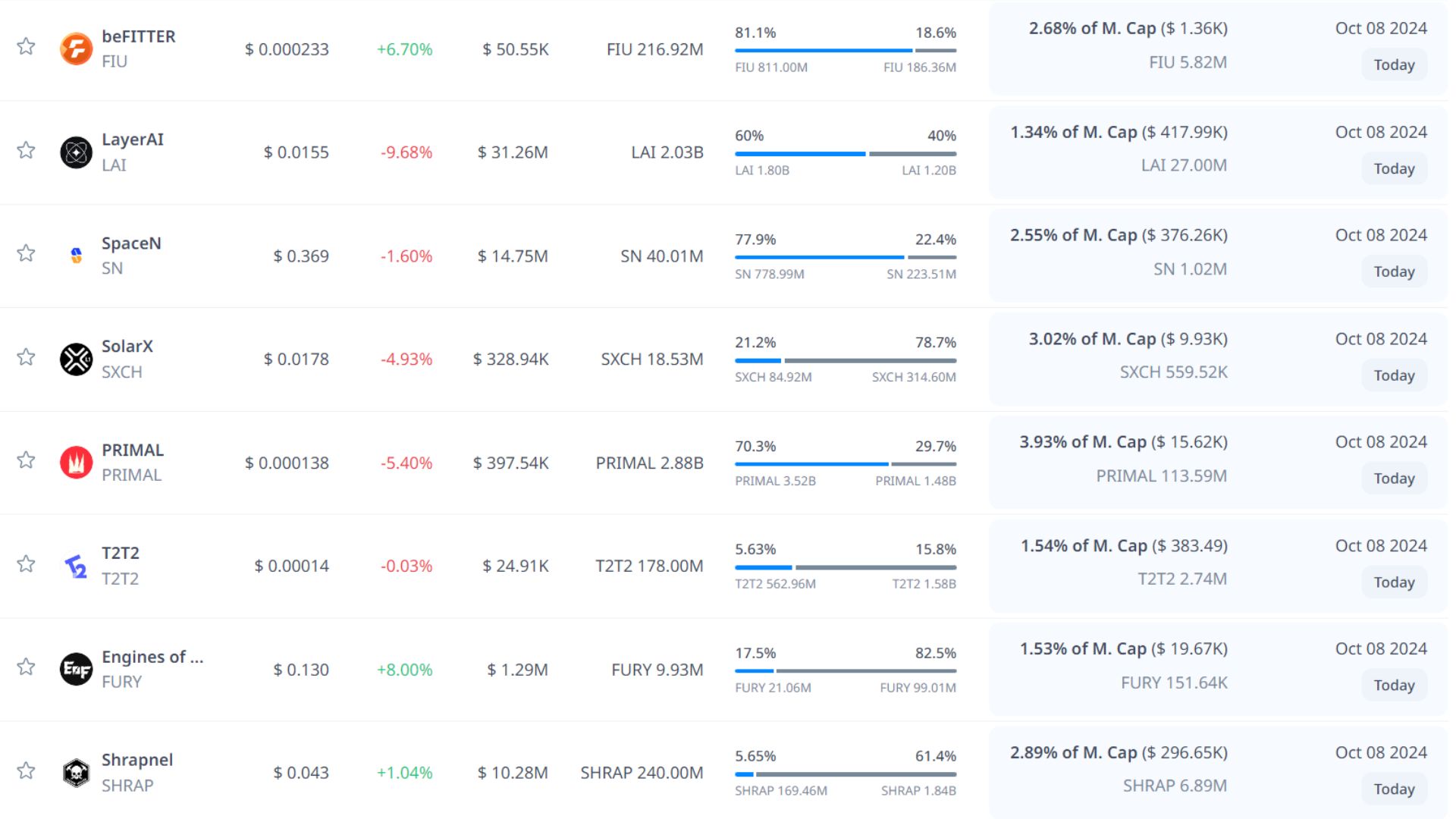Click the PRIMAL red logo icon
Screen dimensions: 1456x819
coord(76,463)
